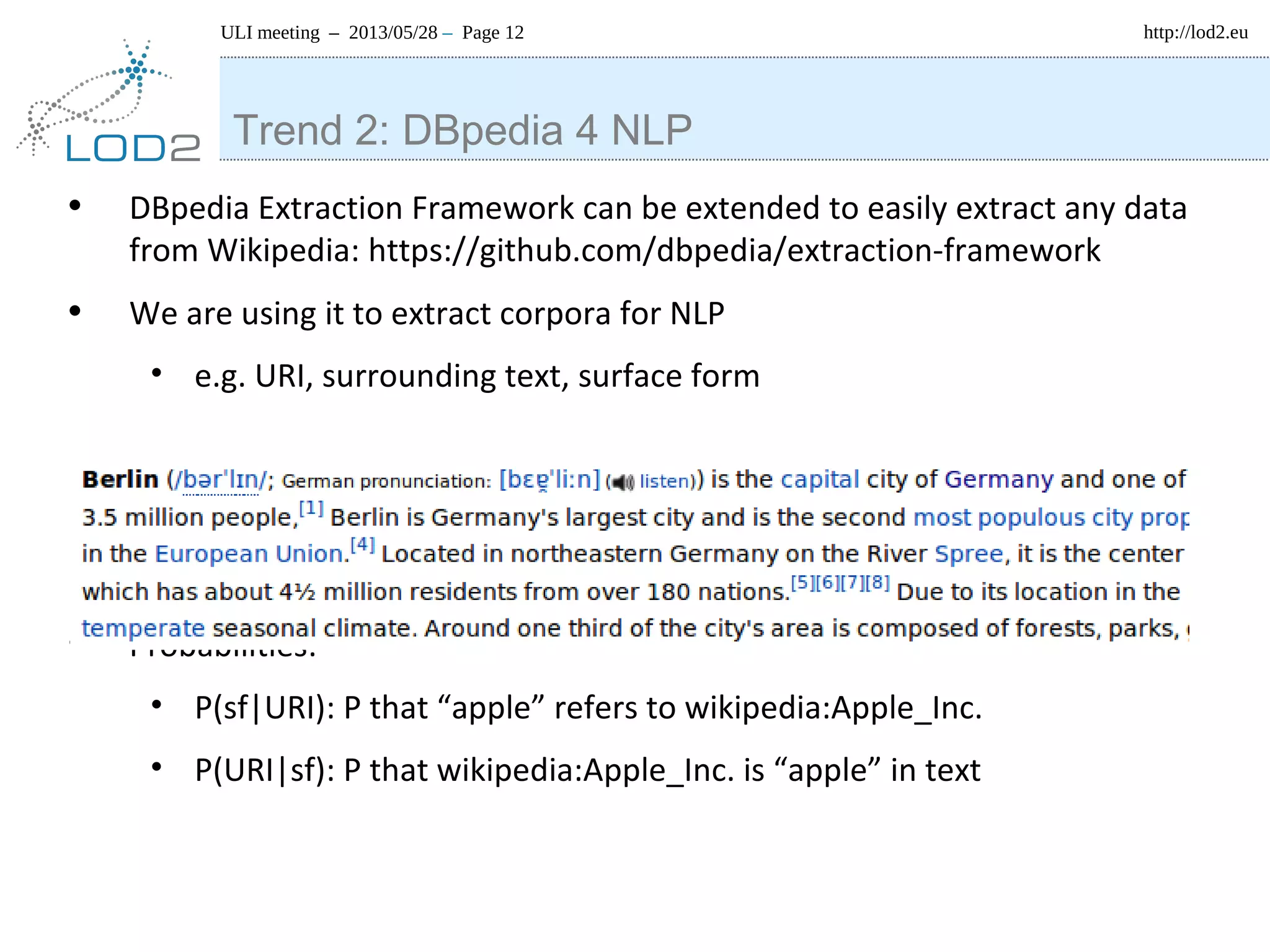
Task: Click '3.5 million people' text in excerpt
Action: pyautogui.click(x=187, y=518)
